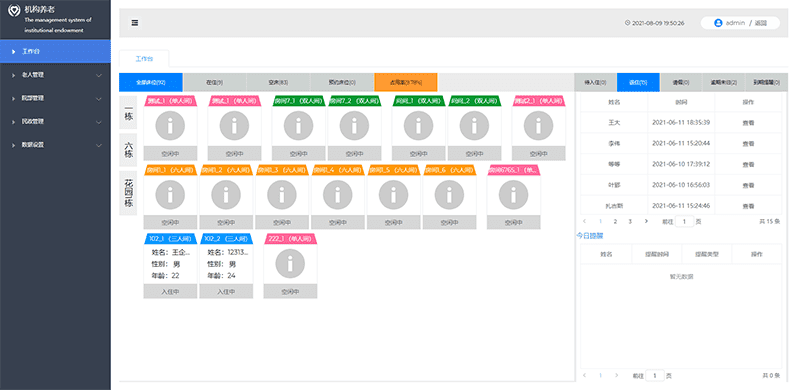800x390 pixels.
Task: Click 入住中 status on 102_1 card
Action: (170, 292)
